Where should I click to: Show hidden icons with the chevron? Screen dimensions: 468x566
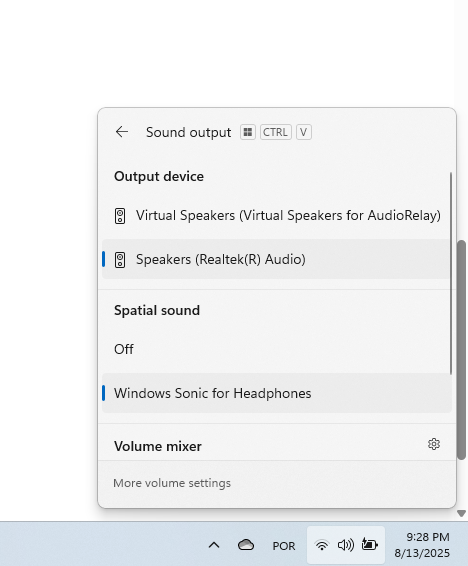pyautogui.click(x=214, y=545)
